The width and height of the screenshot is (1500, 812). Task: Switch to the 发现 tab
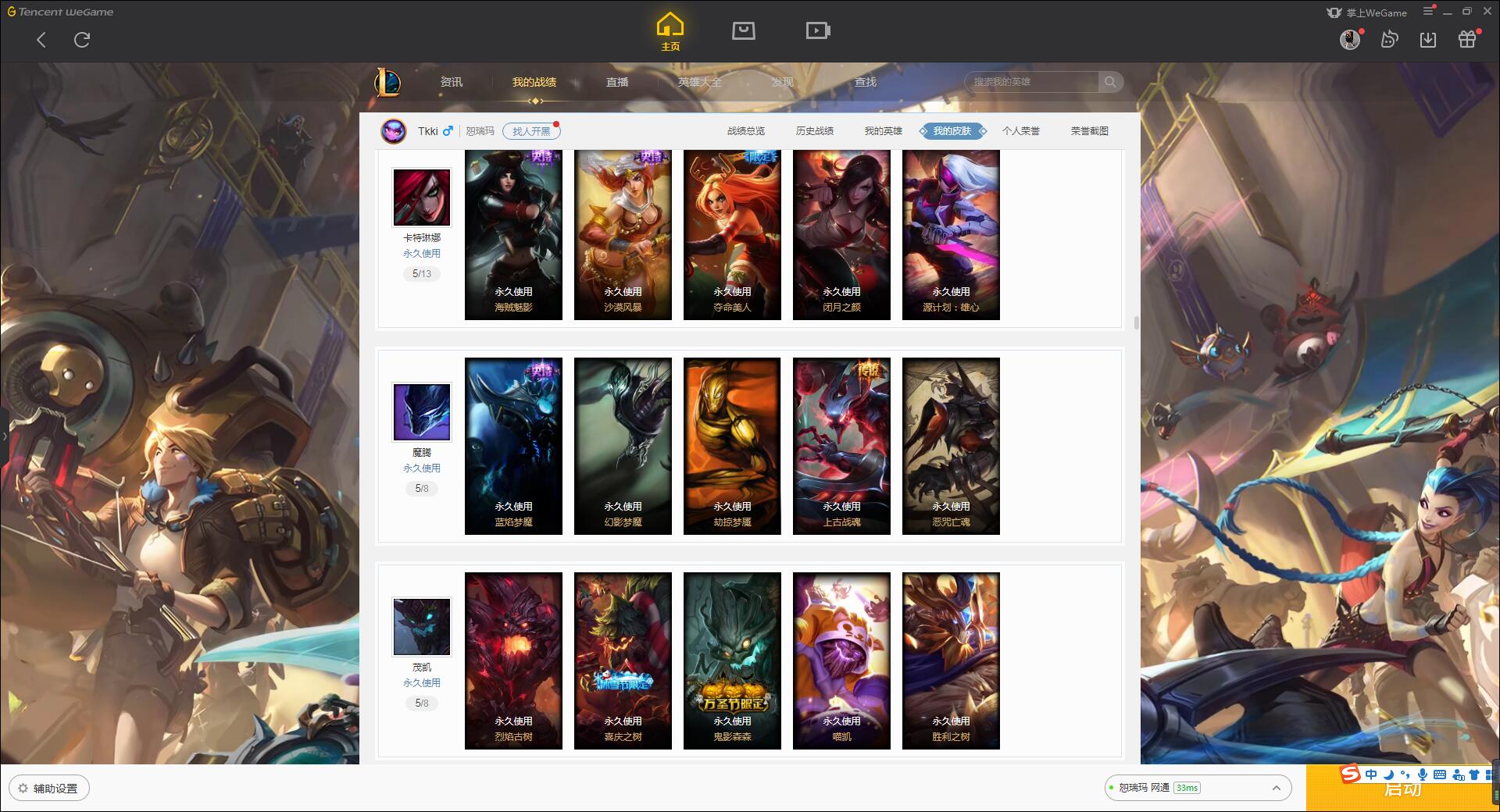783,82
